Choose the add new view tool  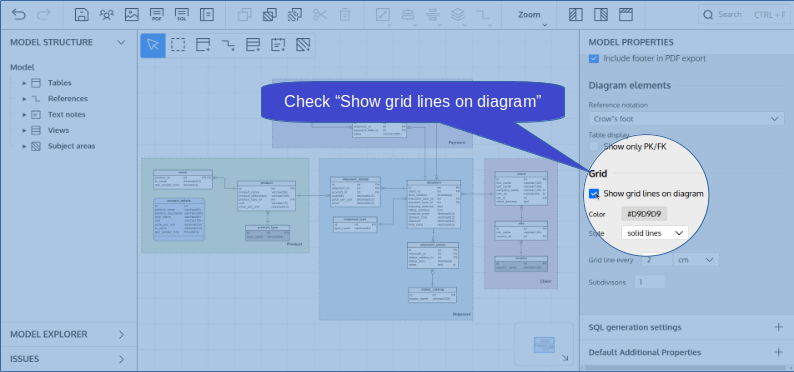tap(253, 45)
